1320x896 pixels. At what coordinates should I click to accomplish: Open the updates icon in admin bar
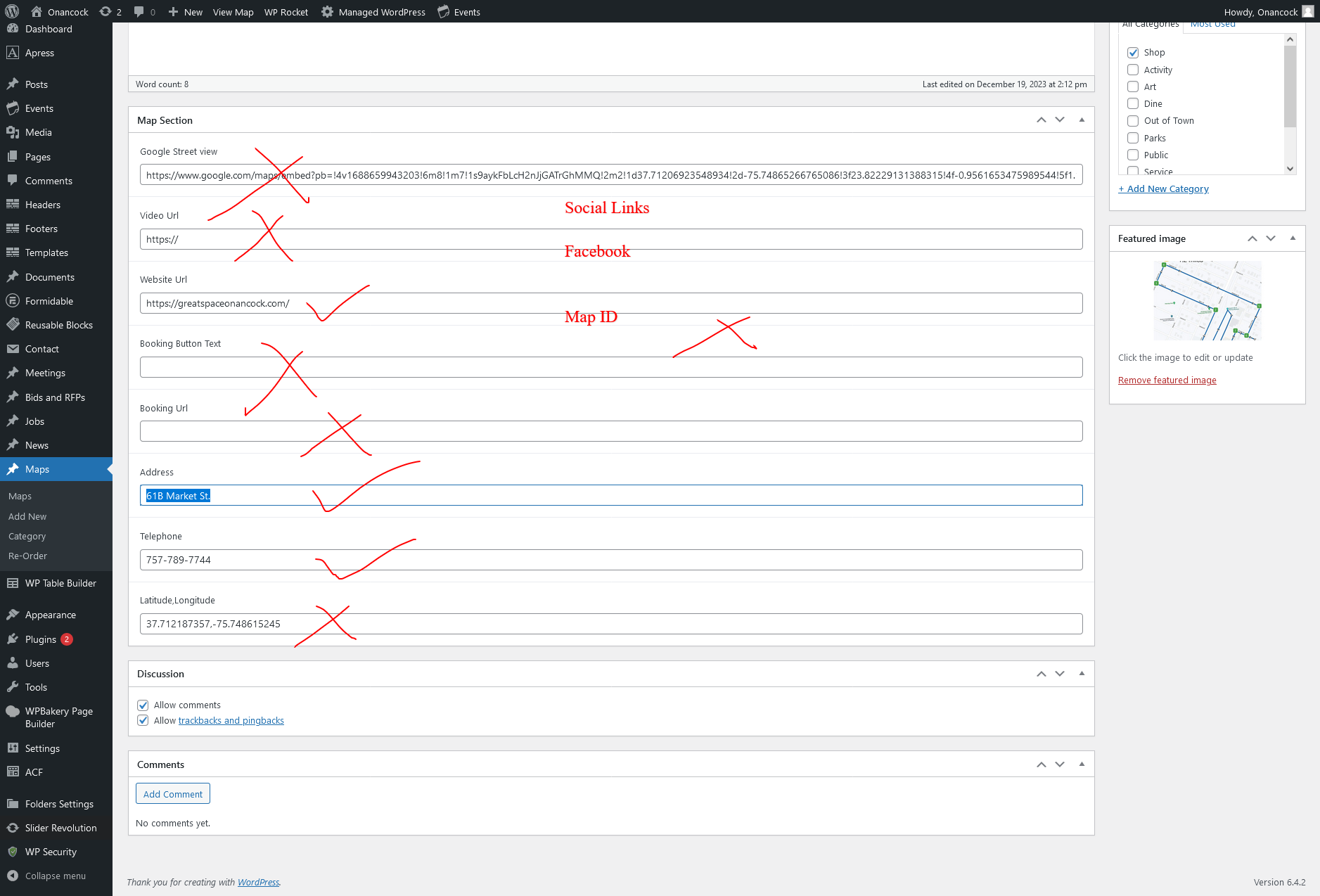105,11
